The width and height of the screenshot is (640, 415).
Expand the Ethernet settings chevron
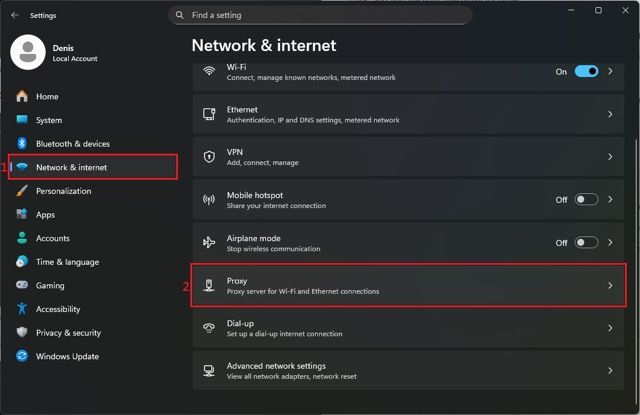[x=610, y=115]
